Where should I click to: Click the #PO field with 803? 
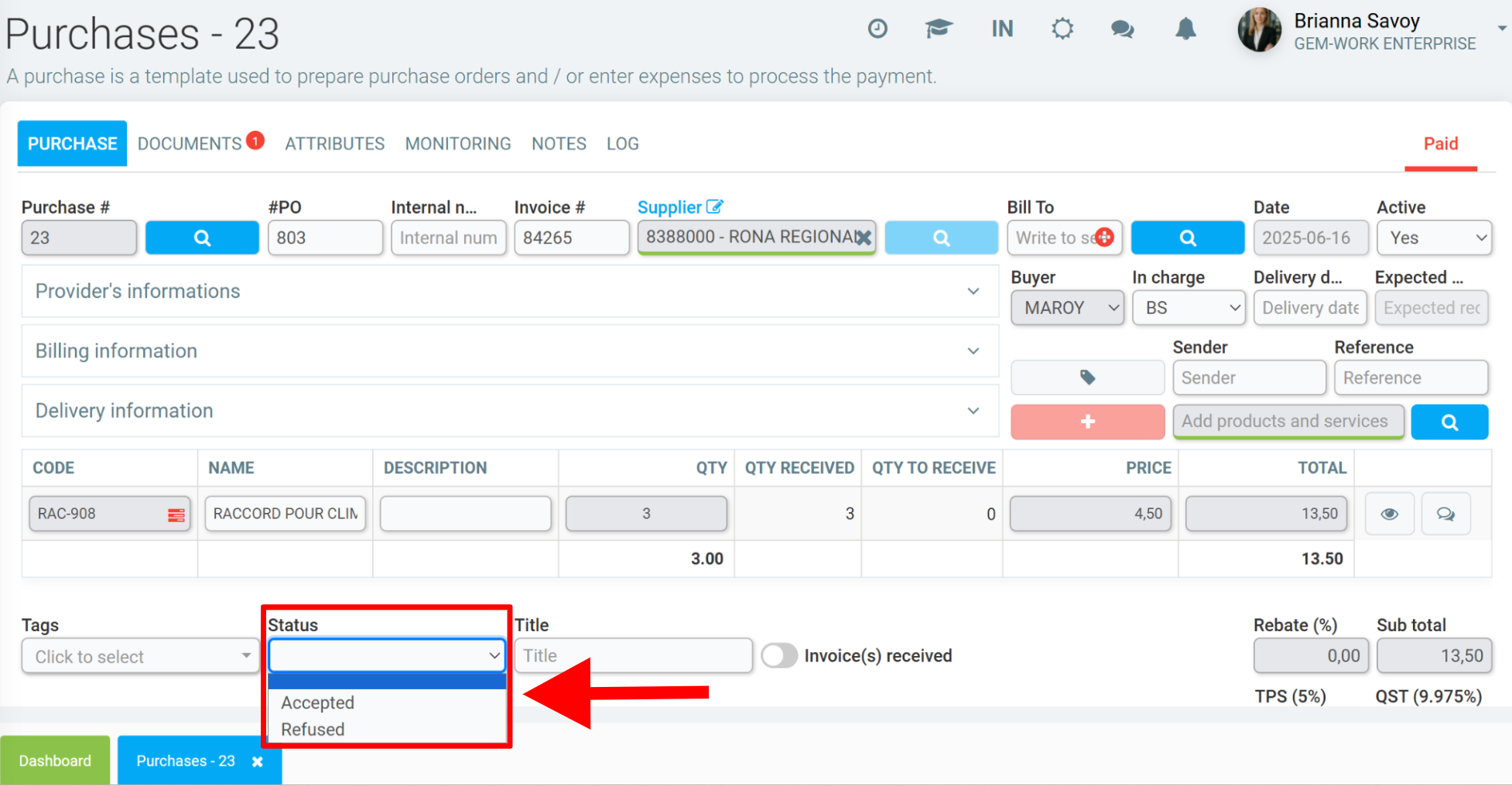(x=325, y=238)
